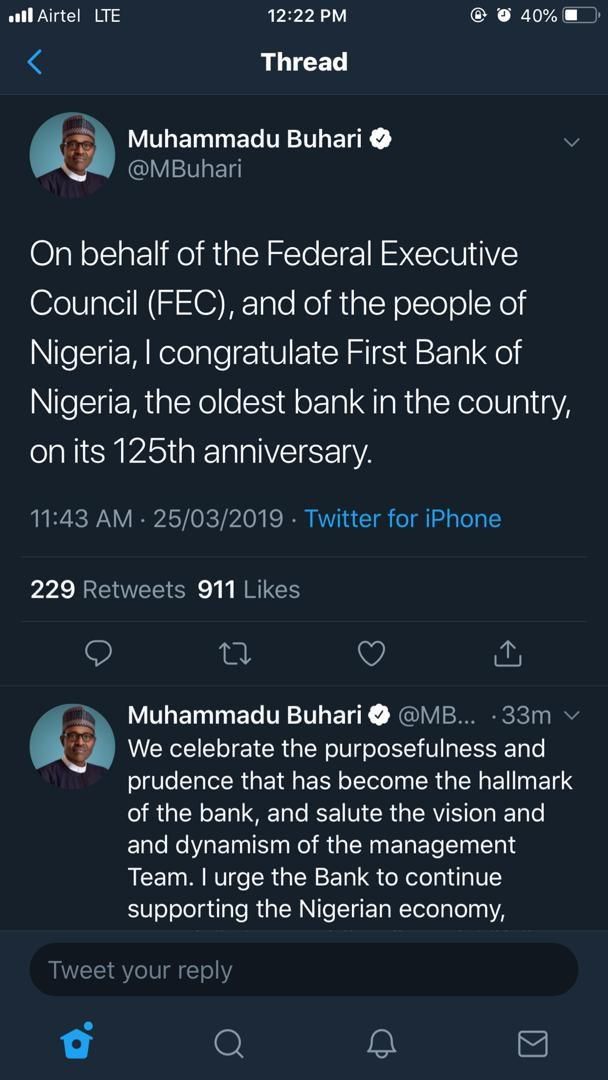
Task: Tap the verified badge next to Muhammadu Buhari
Action: (380, 139)
